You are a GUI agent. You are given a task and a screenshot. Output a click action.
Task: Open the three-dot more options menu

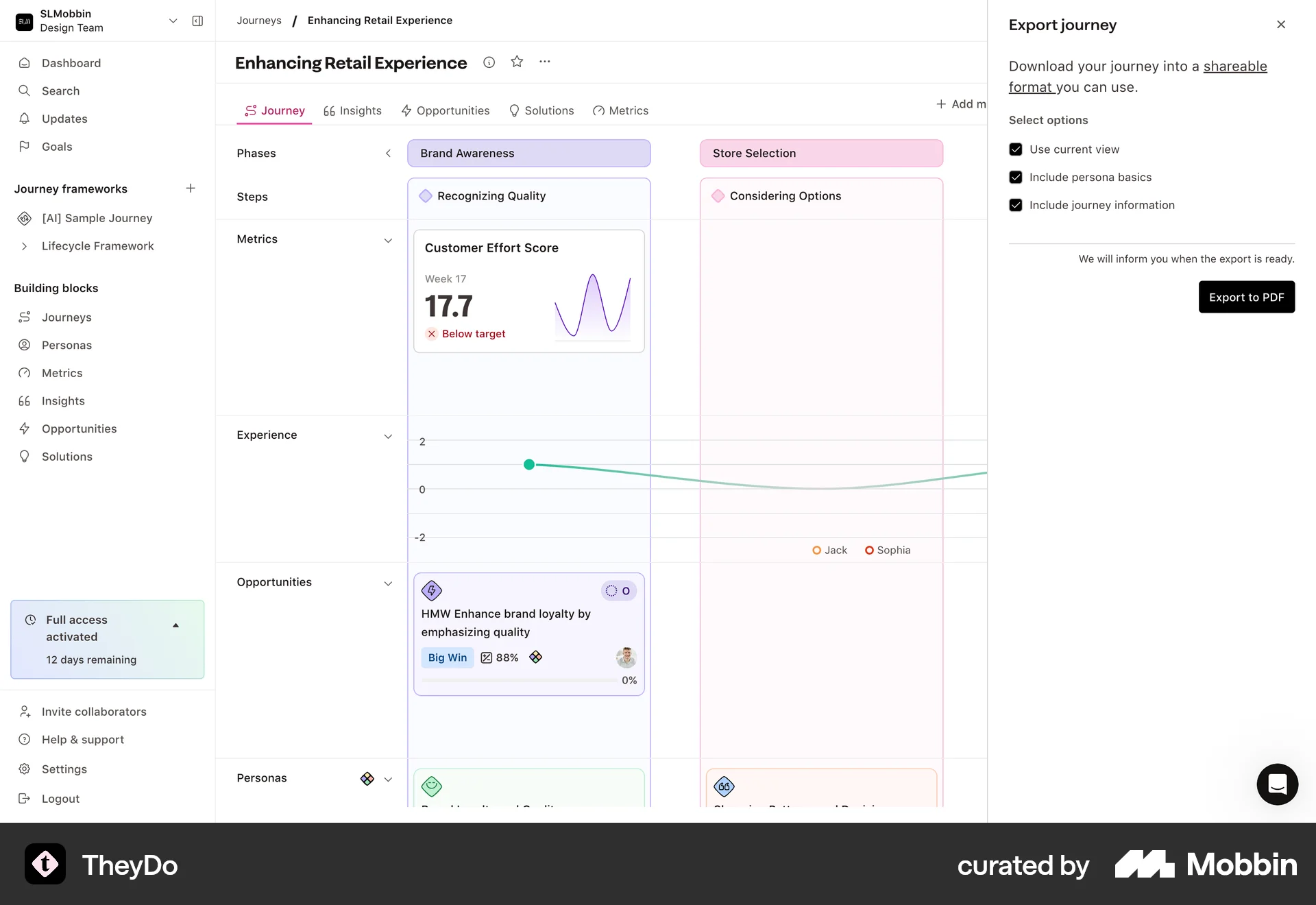(545, 62)
